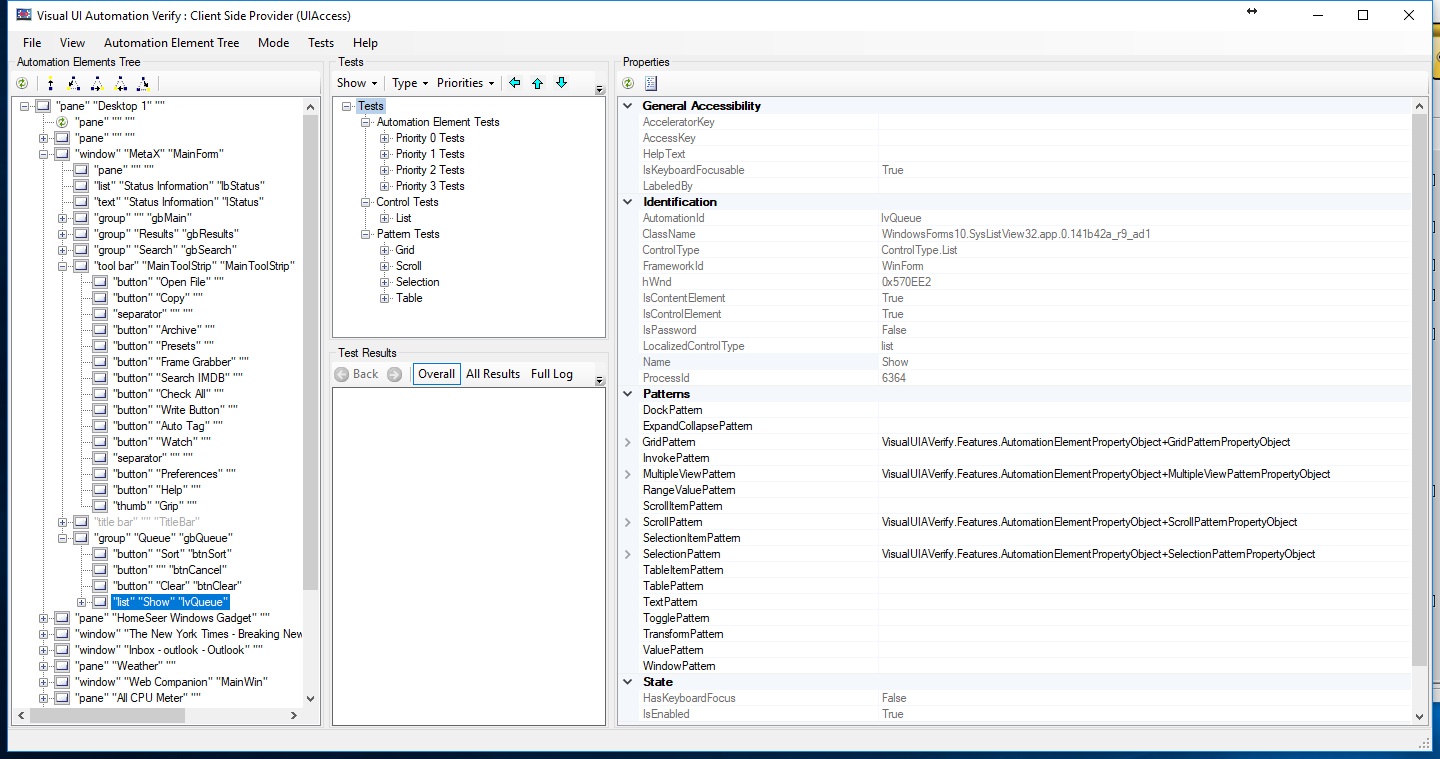This screenshot has width=1440, height=759.
Task: Click the refresh icon in Automation Elements Tree toolbar
Action: pyautogui.click(x=21, y=83)
